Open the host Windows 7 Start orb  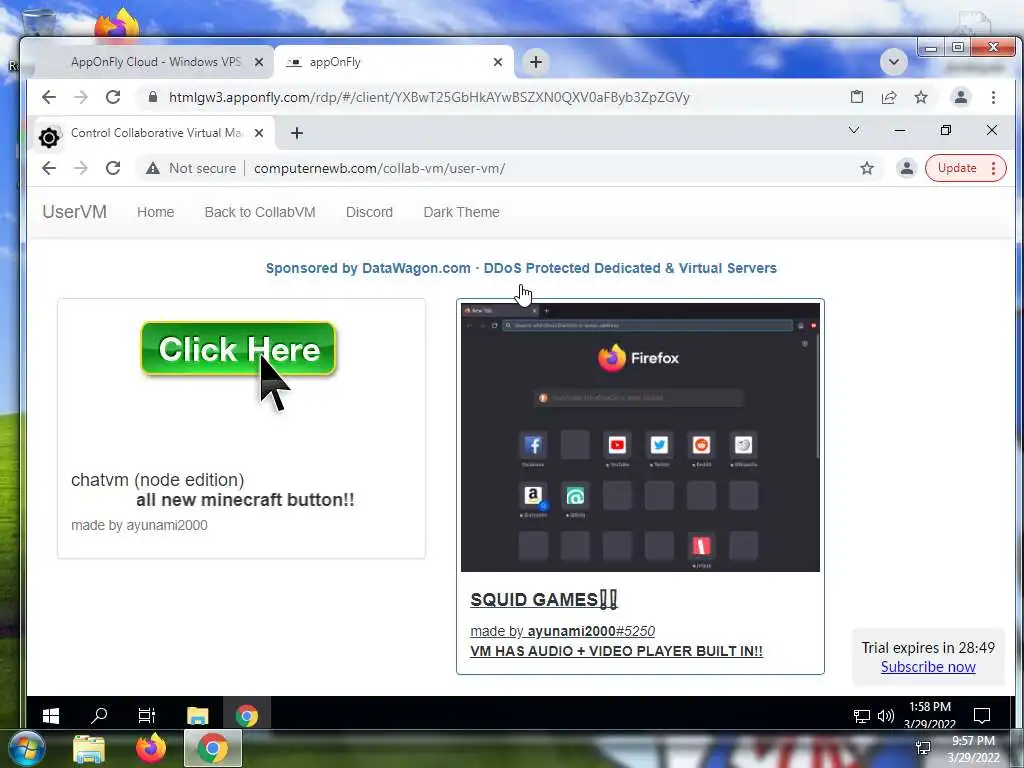27,748
